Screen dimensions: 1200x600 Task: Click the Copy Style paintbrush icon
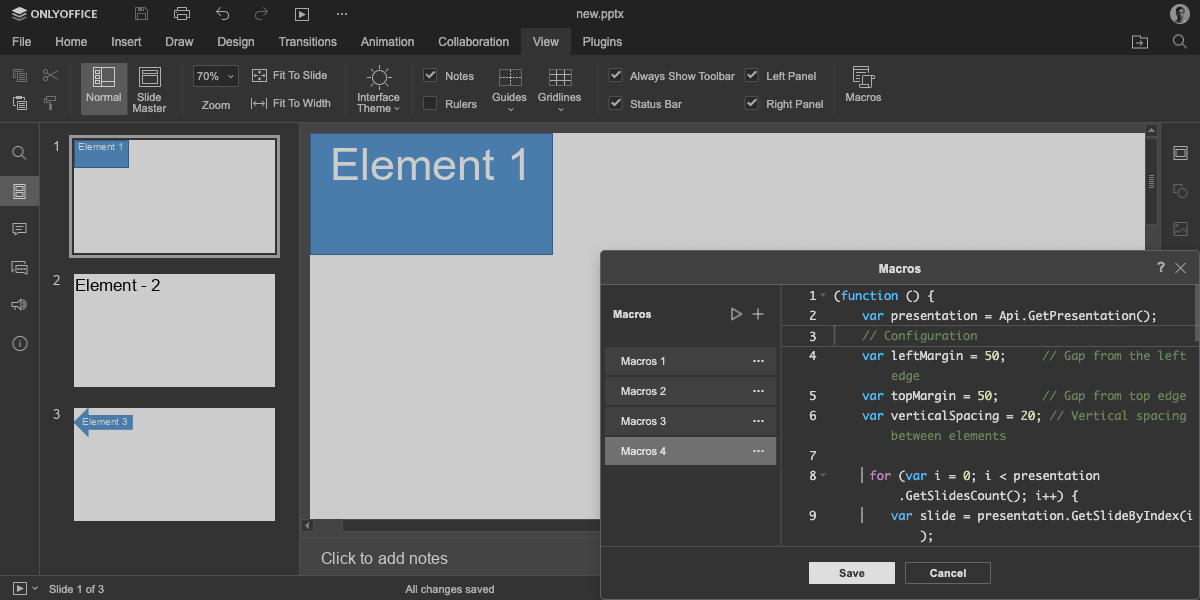coord(50,103)
